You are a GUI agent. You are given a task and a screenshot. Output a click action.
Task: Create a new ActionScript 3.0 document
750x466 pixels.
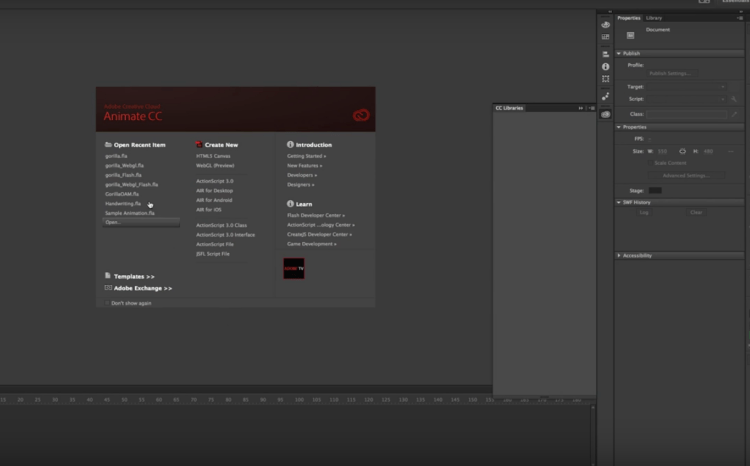click(x=215, y=181)
